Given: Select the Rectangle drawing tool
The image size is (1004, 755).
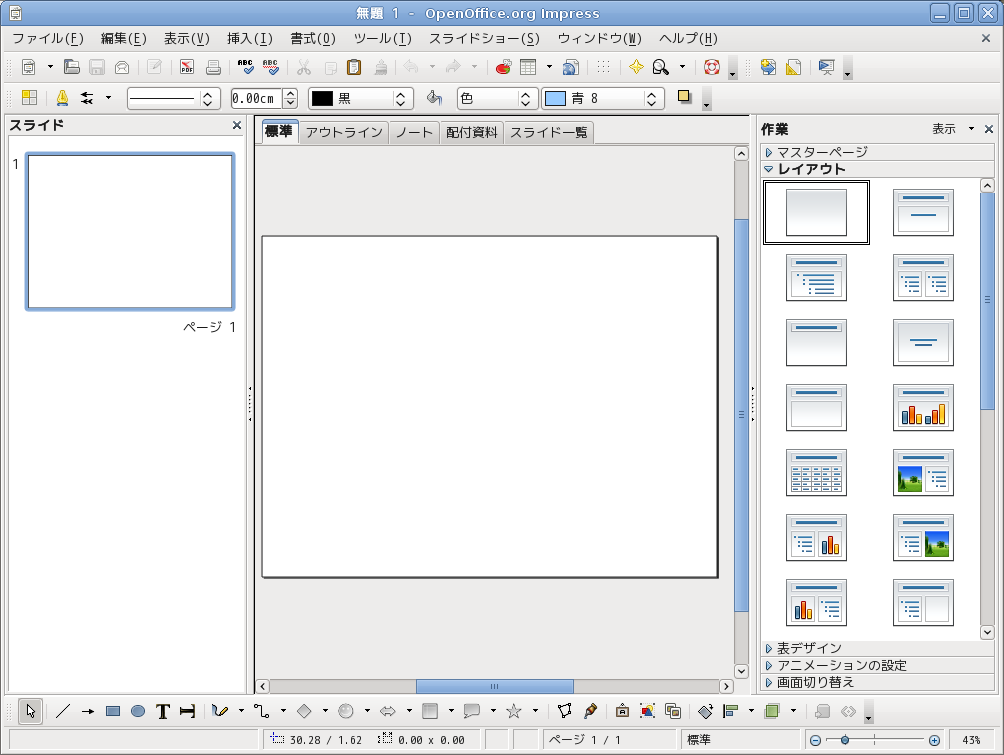Looking at the screenshot, I should (113, 711).
